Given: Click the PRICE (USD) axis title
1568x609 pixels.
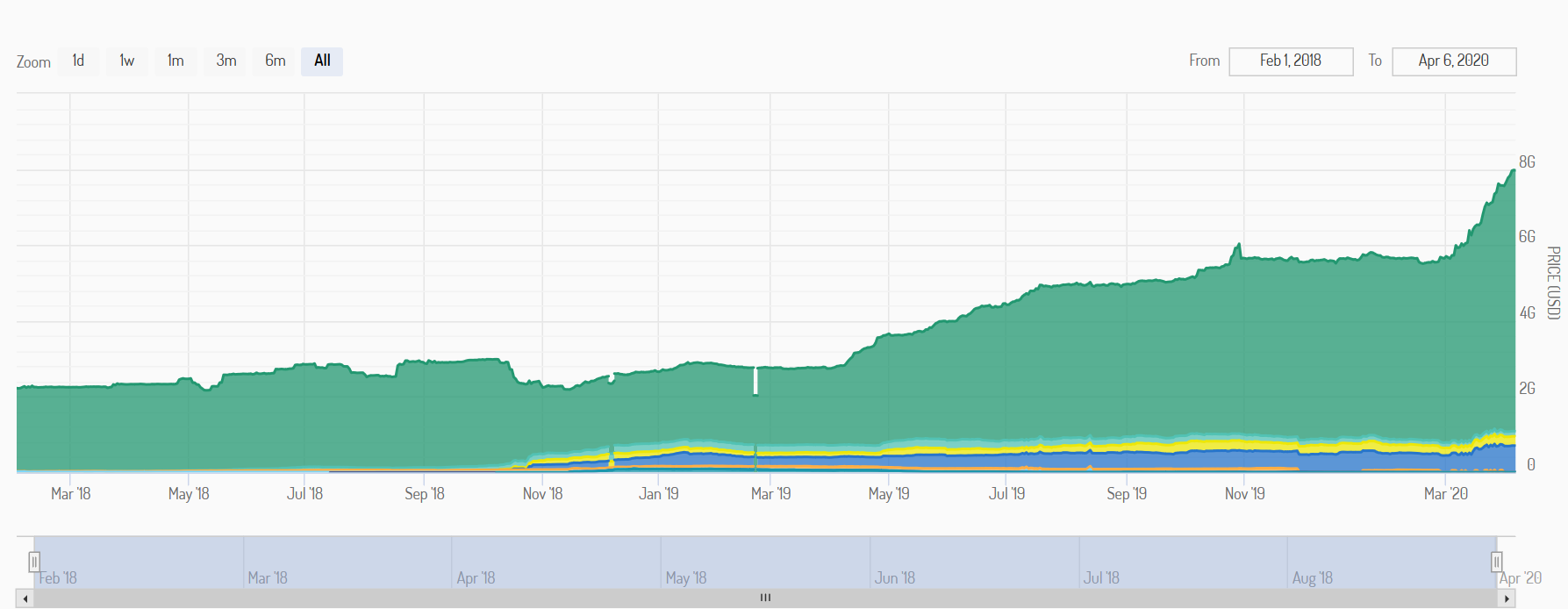Looking at the screenshot, I should [1553, 283].
